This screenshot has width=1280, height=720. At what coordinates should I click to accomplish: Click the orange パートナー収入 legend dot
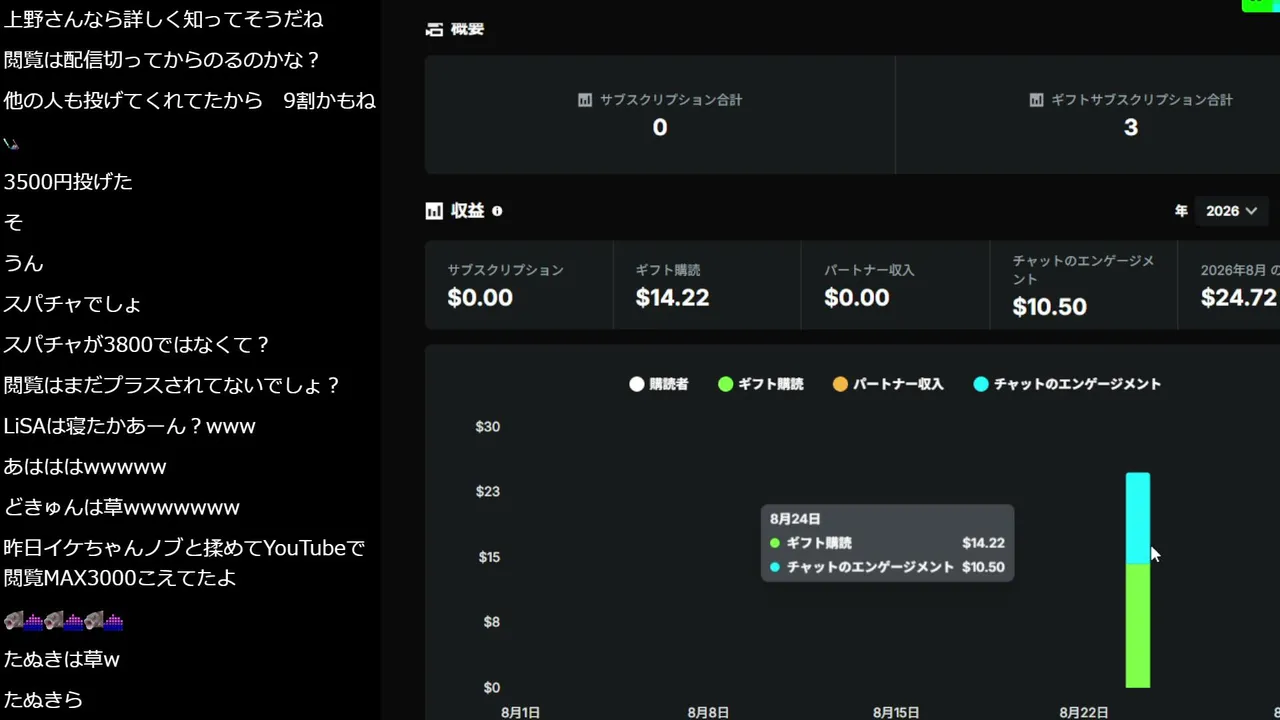coord(841,384)
